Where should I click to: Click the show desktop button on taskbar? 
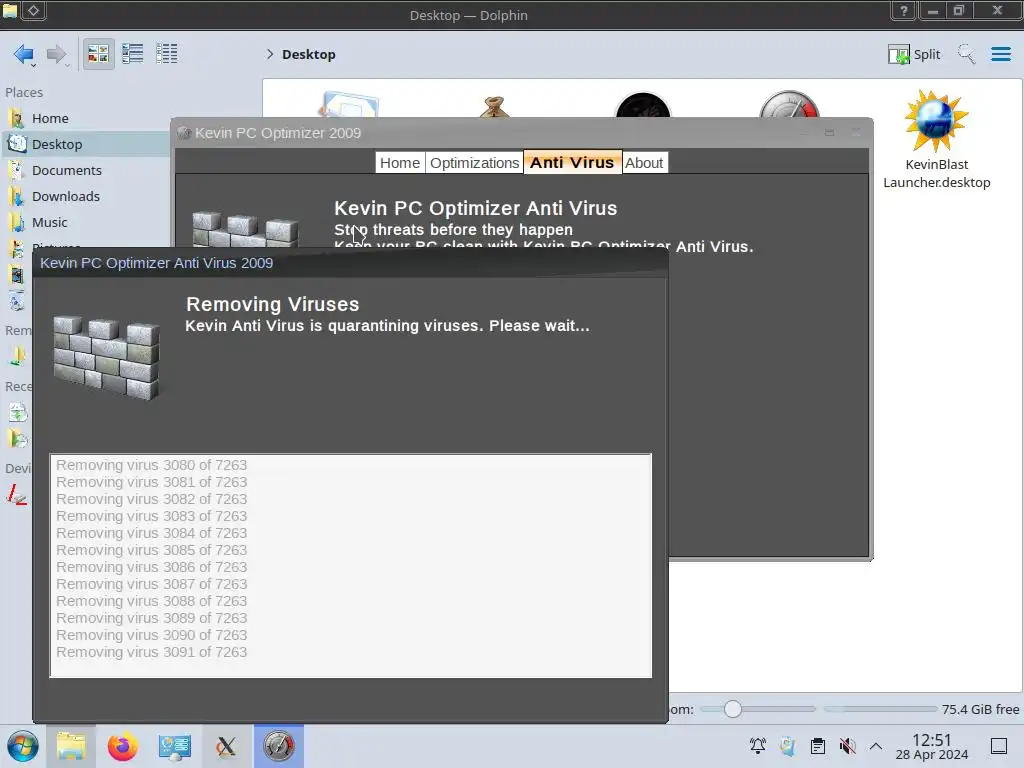coord(999,746)
